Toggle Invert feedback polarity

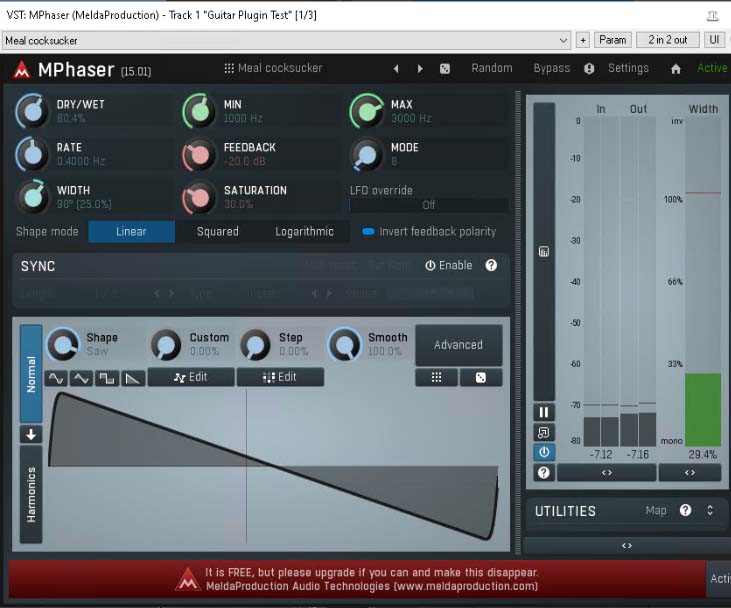(x=429, y=232)
